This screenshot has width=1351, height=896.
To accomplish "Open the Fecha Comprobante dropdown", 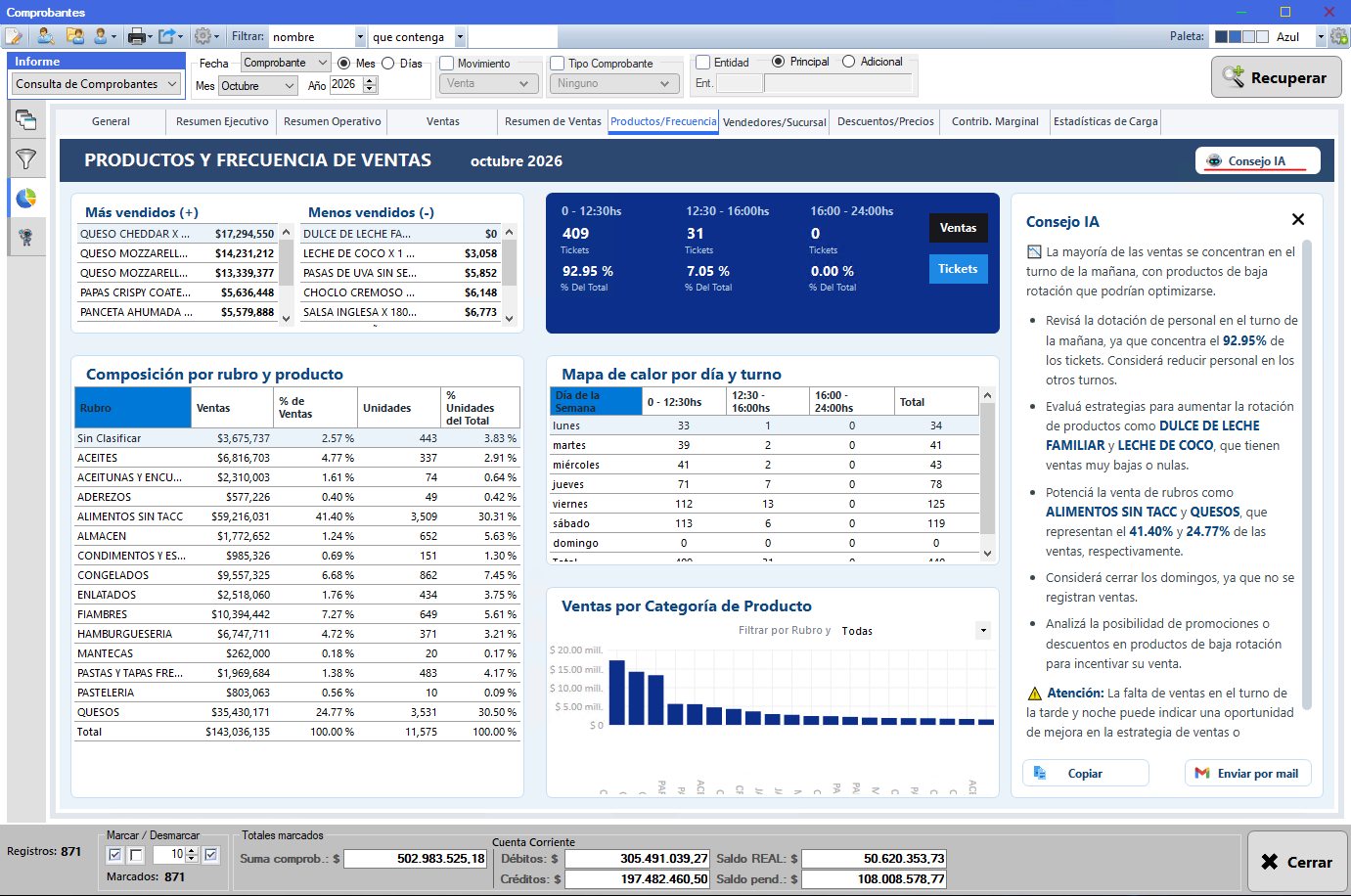I will tap(287, 63).
